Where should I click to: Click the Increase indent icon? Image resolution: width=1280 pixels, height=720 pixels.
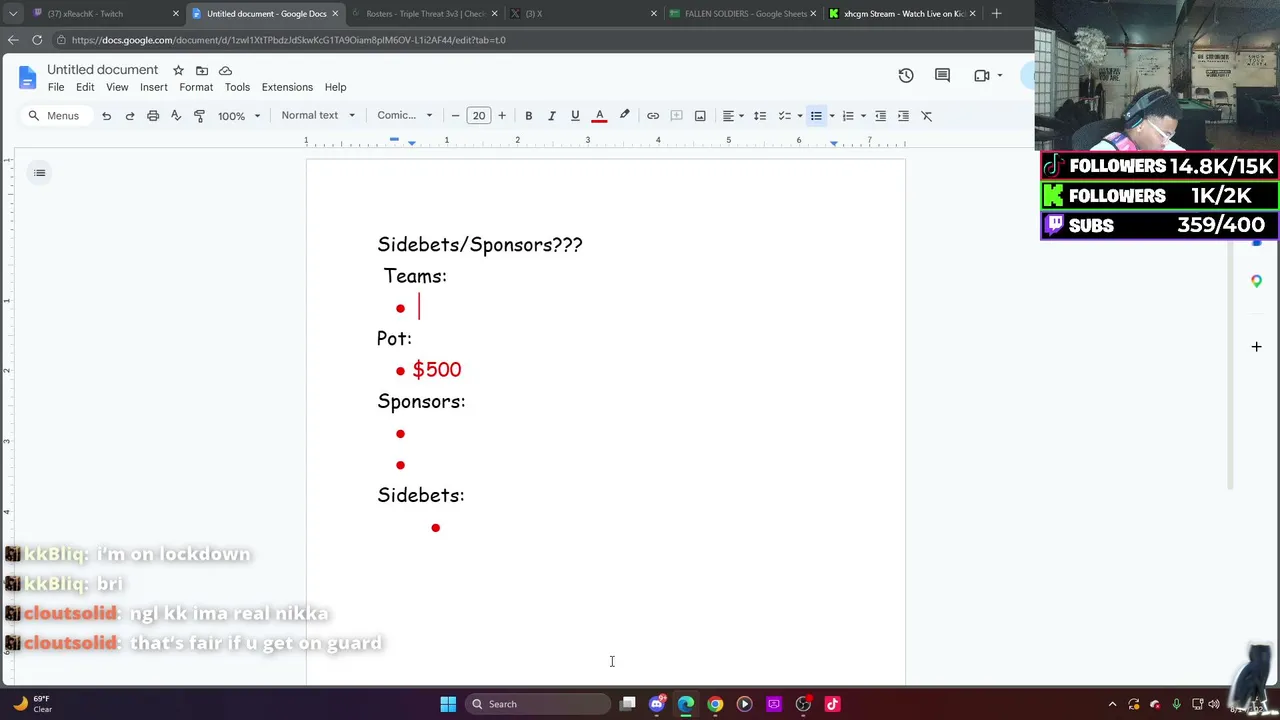pos(903,116)
